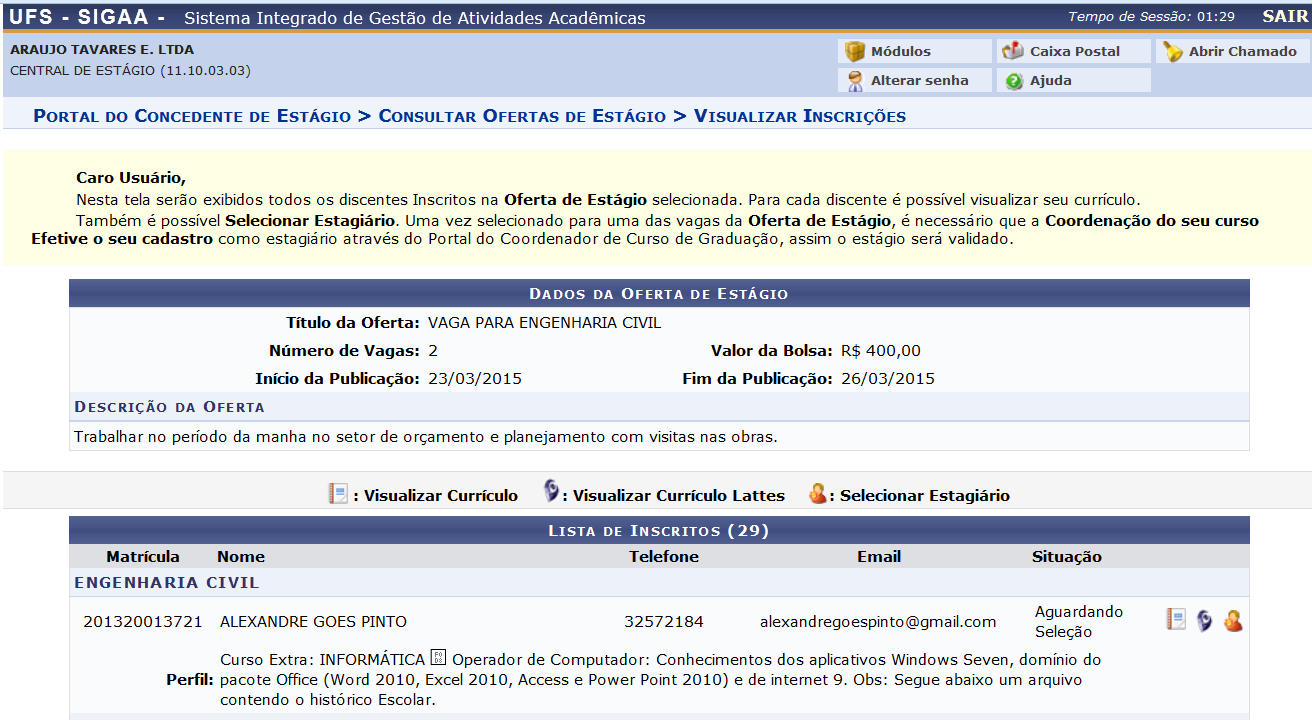Click start date 23/03/2015
This screenshot has height=720, width=1312.
[x=474, y=379]
